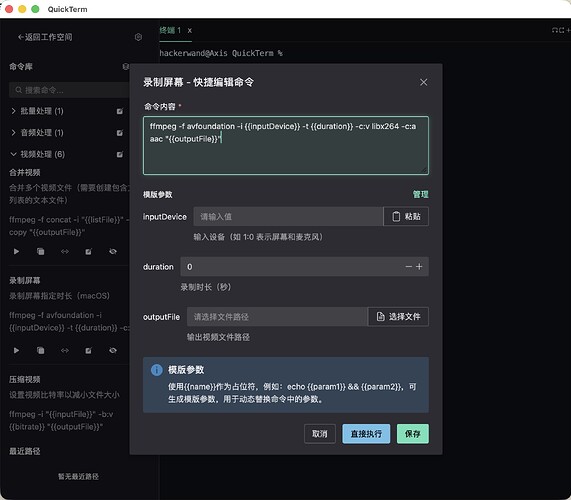The width and height of the screenshot is (571, 500).
Task: Toggle the eye icon under 合并视频 command
Action: (113, 251)
